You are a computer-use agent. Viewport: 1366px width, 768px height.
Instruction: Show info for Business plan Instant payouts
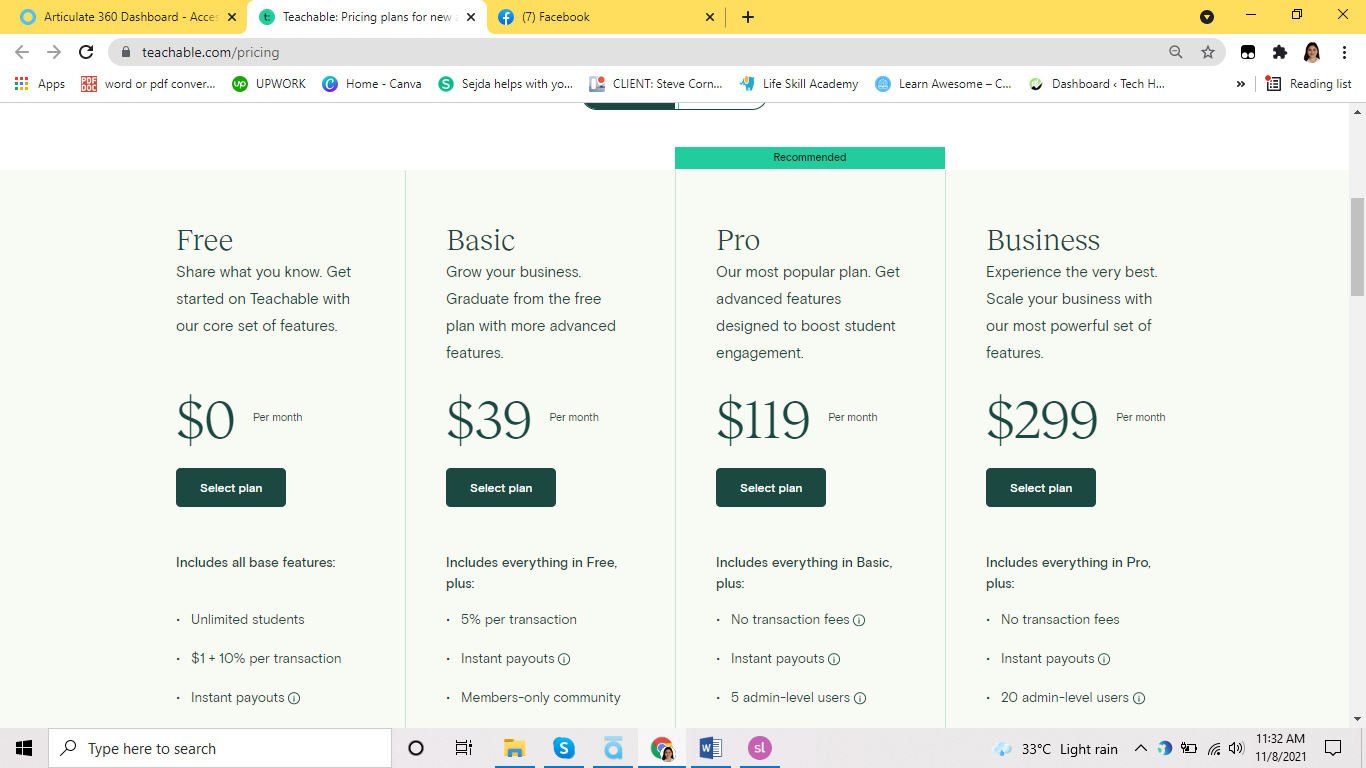(1104, 659)
